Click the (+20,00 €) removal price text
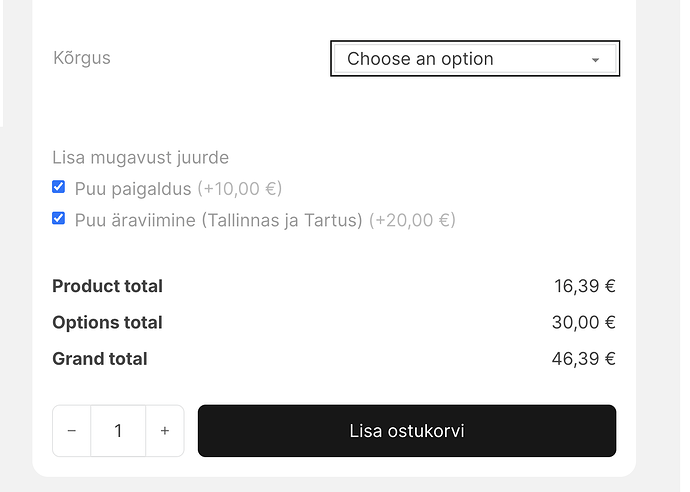This screenshot has height=492, width=690. tap(412, 220)
